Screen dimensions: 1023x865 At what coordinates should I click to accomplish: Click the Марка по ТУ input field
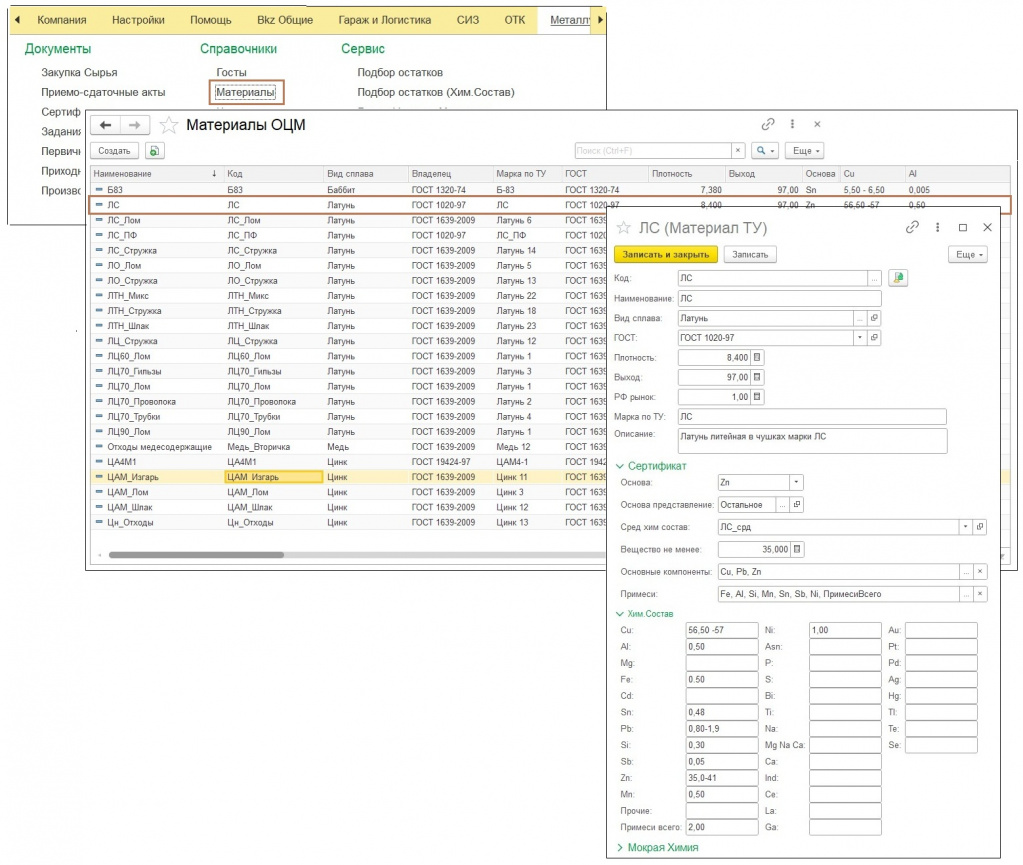812,416
